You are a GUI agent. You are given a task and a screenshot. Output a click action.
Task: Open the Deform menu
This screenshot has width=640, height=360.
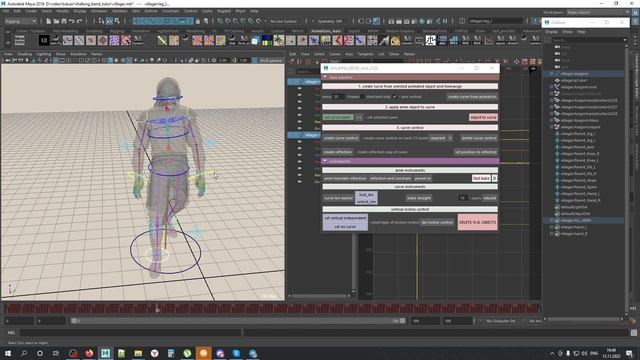tap(151, 11)
